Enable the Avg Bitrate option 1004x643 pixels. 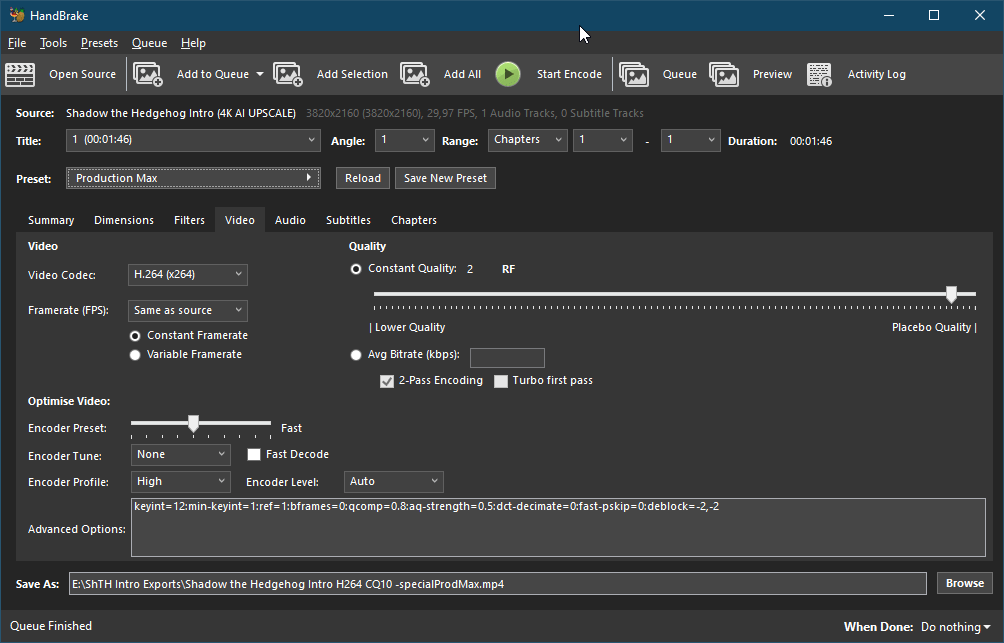point(356,354)
